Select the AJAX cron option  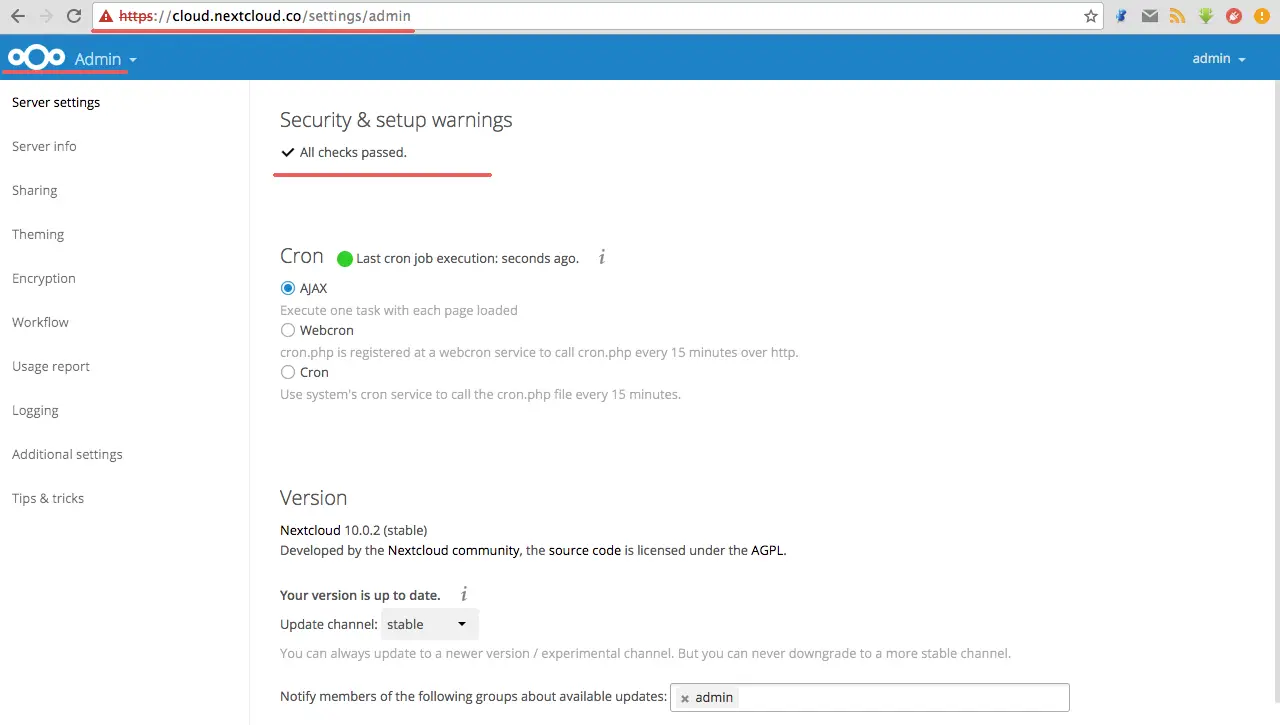(x=288, y=288)
